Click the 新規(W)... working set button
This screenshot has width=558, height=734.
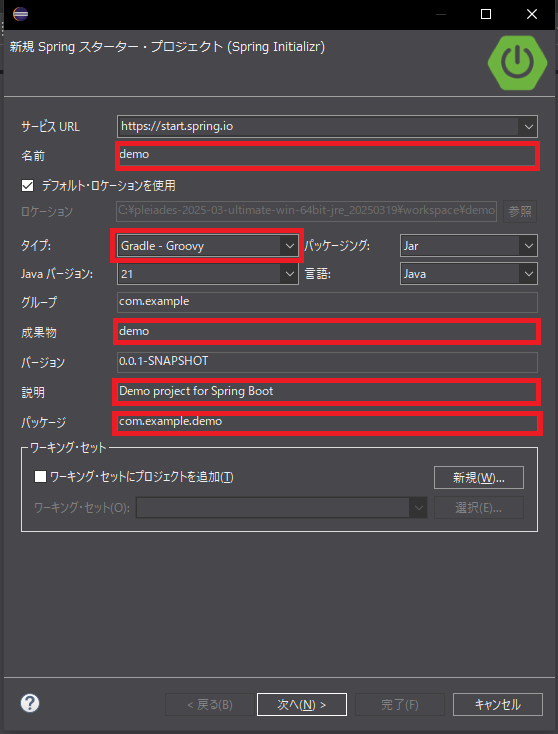479,477
